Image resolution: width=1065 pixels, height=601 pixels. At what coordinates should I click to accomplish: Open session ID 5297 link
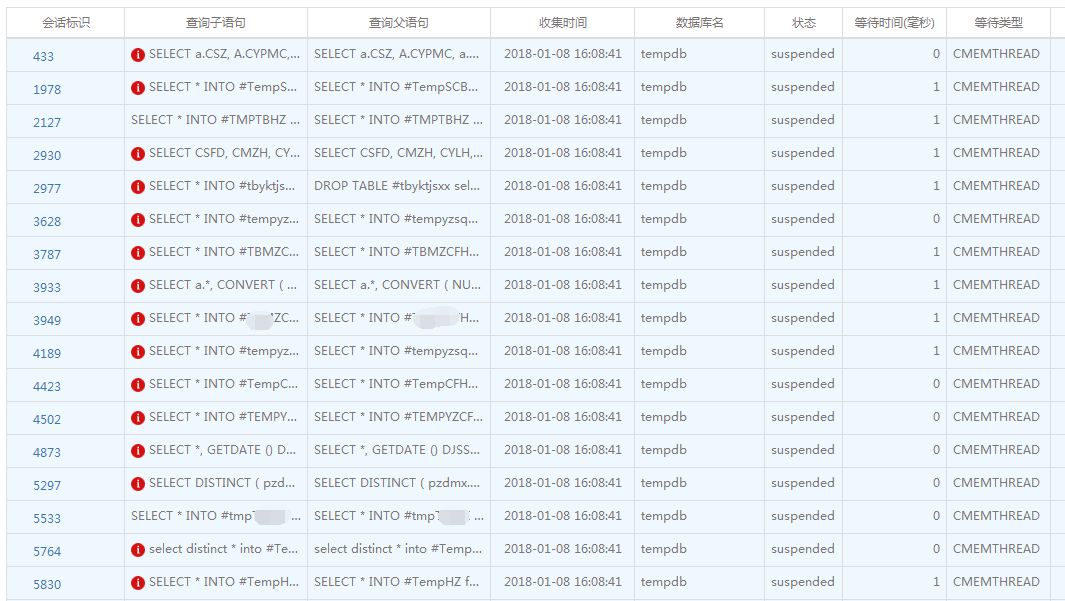point(47,486)
